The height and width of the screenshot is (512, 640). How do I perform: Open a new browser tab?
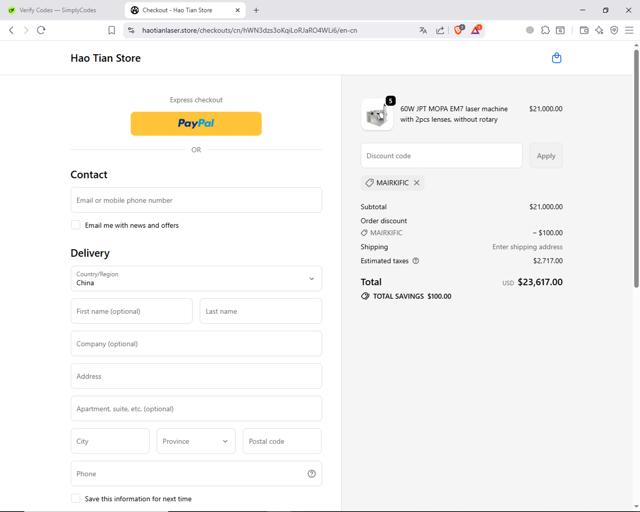(x=256, y=10)
